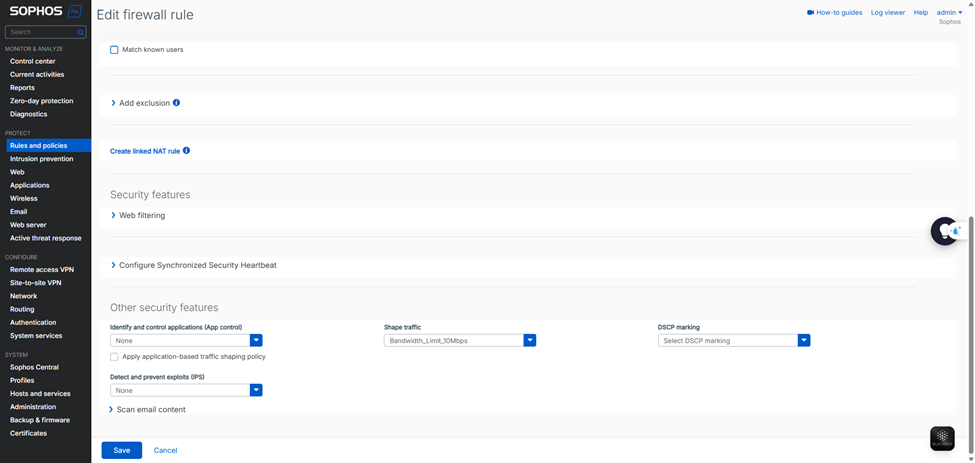Click the How-to guides video icon
Viewport: 975px width, 463px height.
[810, 13]
